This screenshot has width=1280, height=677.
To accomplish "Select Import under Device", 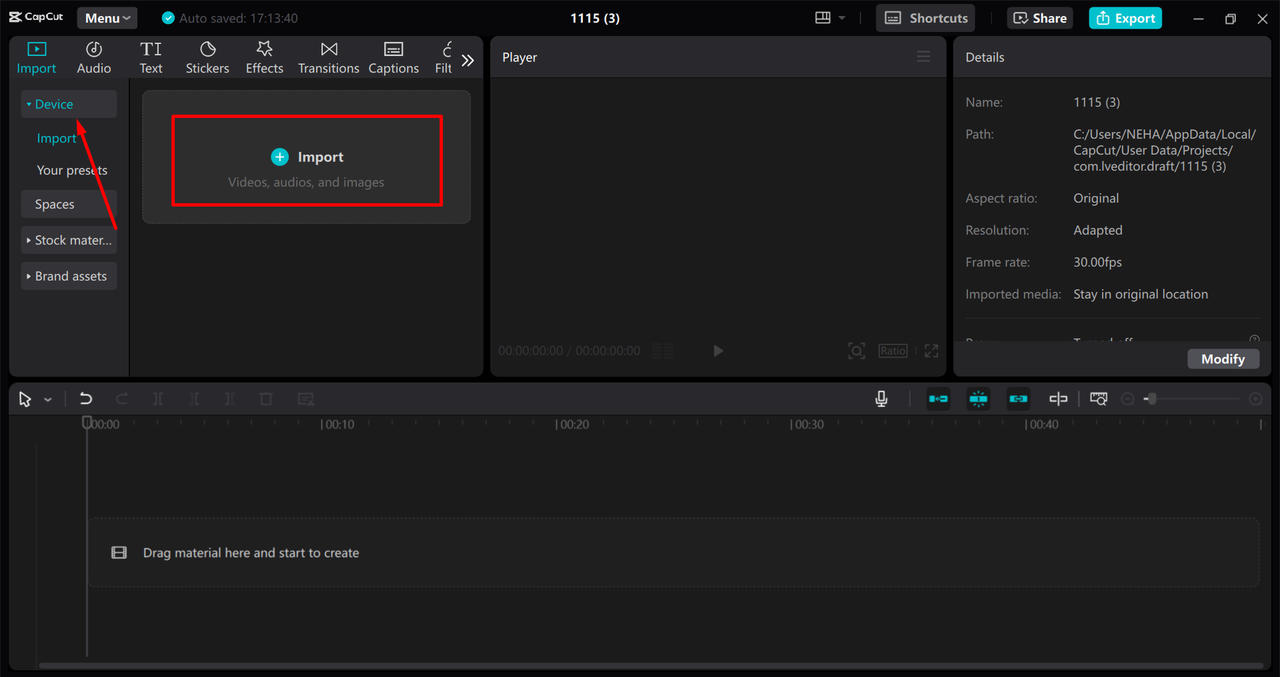I will (x=57, y=138).
